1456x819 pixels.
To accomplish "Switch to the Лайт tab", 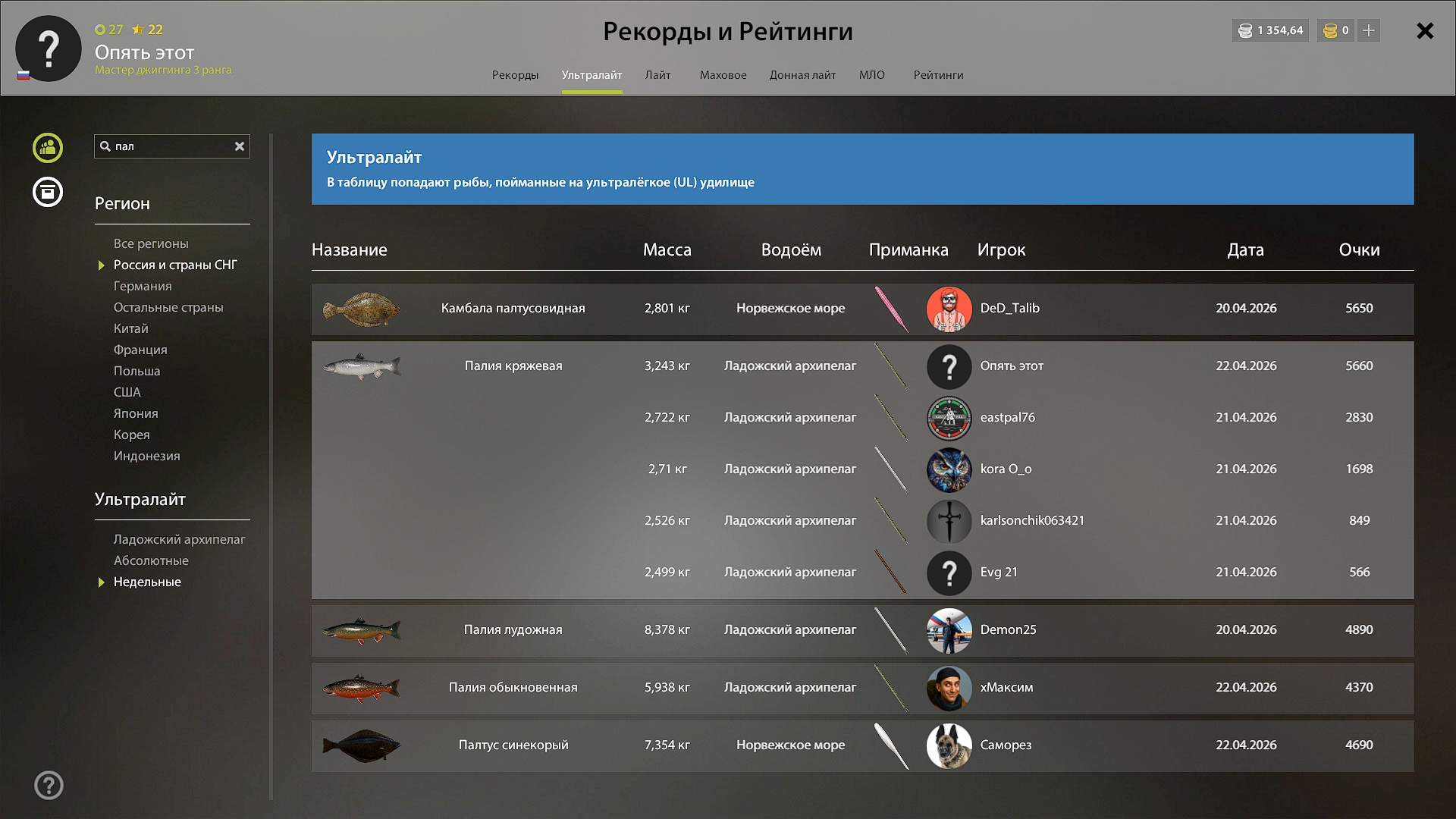I will [657, 75].
